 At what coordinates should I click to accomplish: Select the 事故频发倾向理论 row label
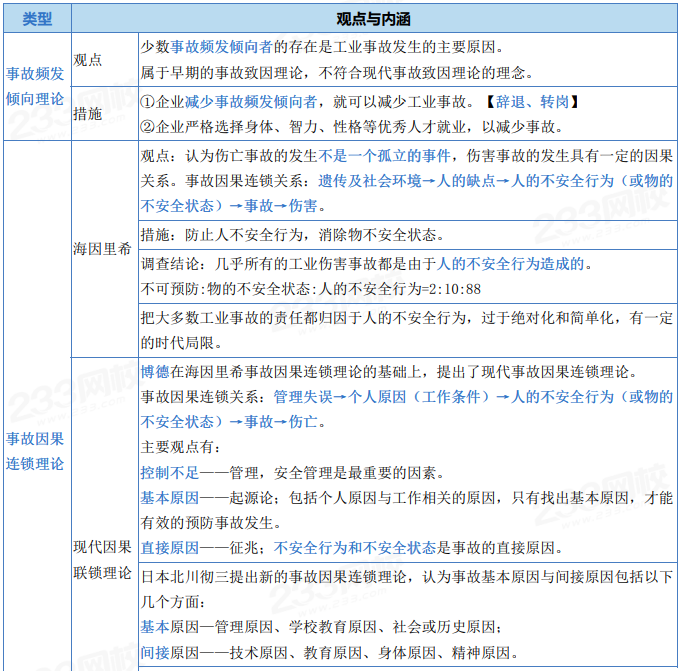pyautogui.click(x=35, y=86)
